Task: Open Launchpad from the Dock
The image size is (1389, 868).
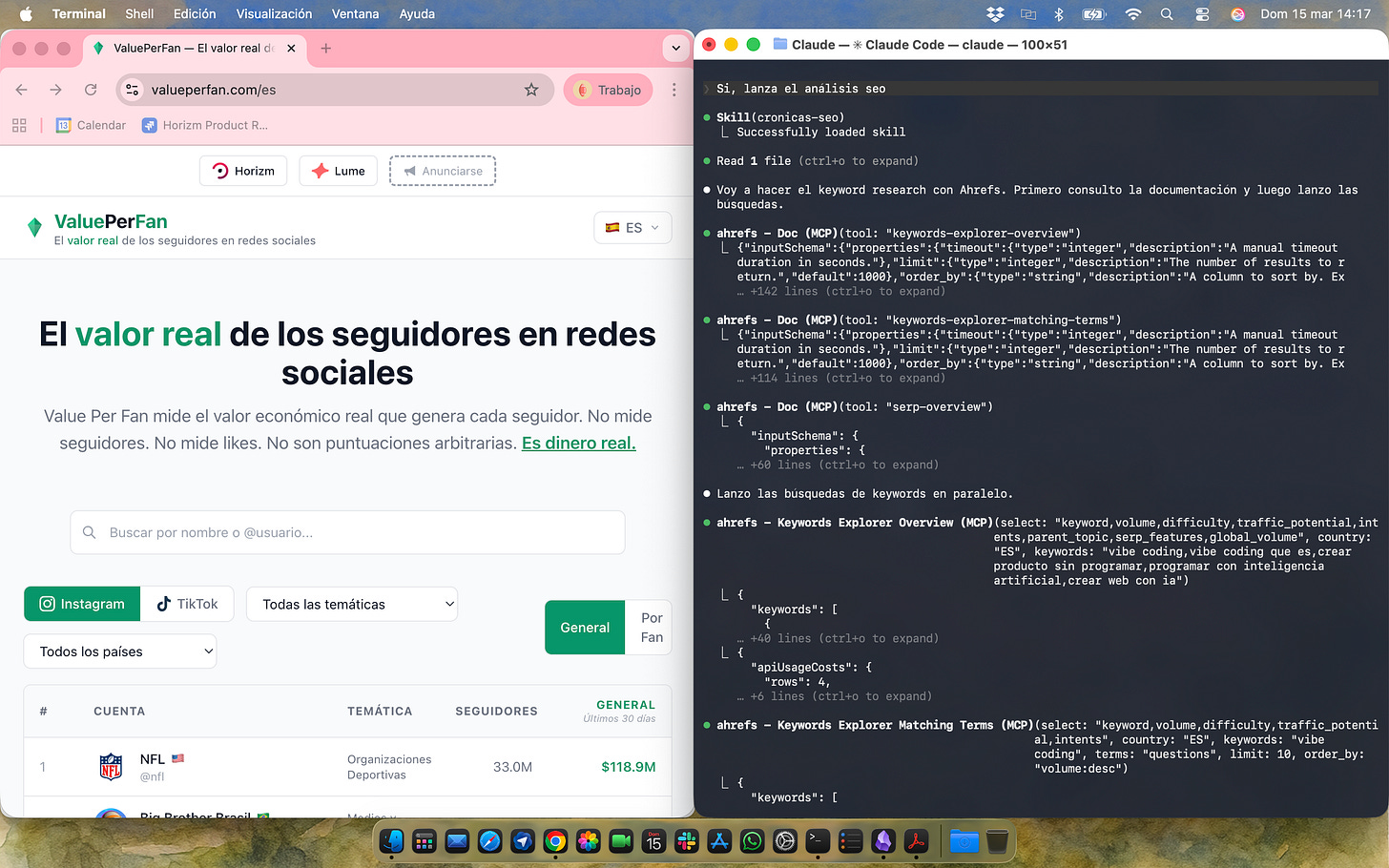Action: [x=425, y=840]
